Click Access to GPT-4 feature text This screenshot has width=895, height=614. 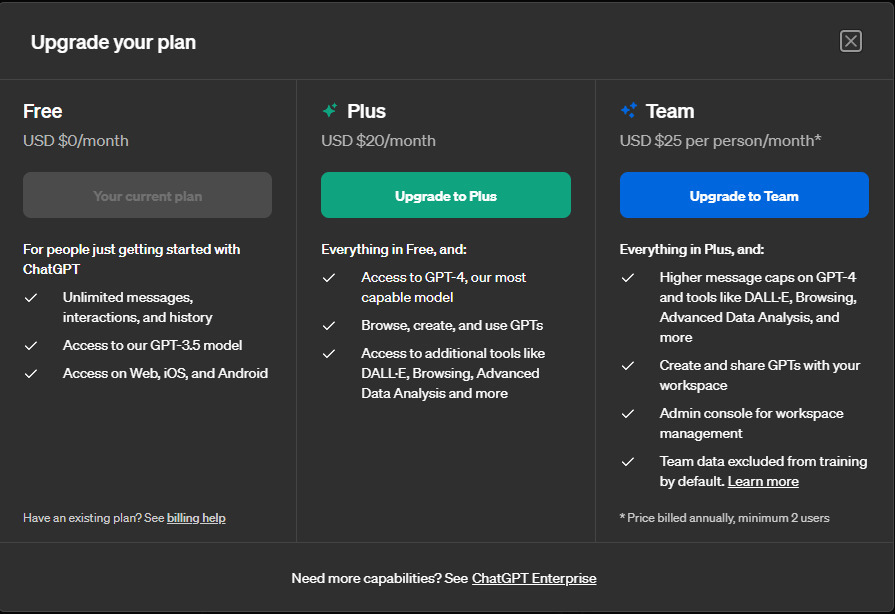point(444,288)
